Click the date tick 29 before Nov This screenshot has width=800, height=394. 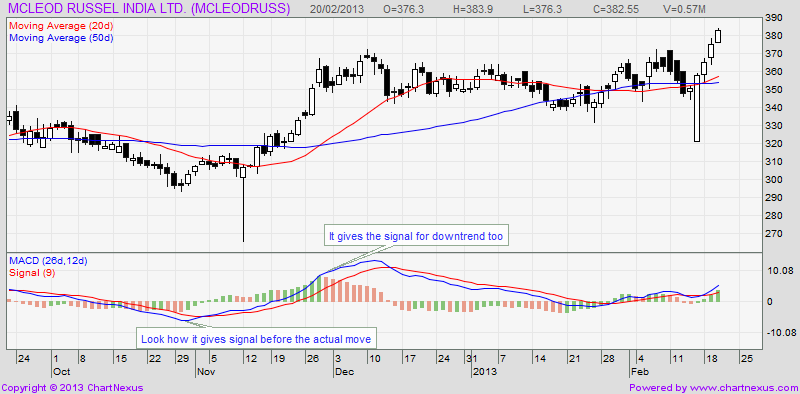pyautogui.click(x=182, y=358)
